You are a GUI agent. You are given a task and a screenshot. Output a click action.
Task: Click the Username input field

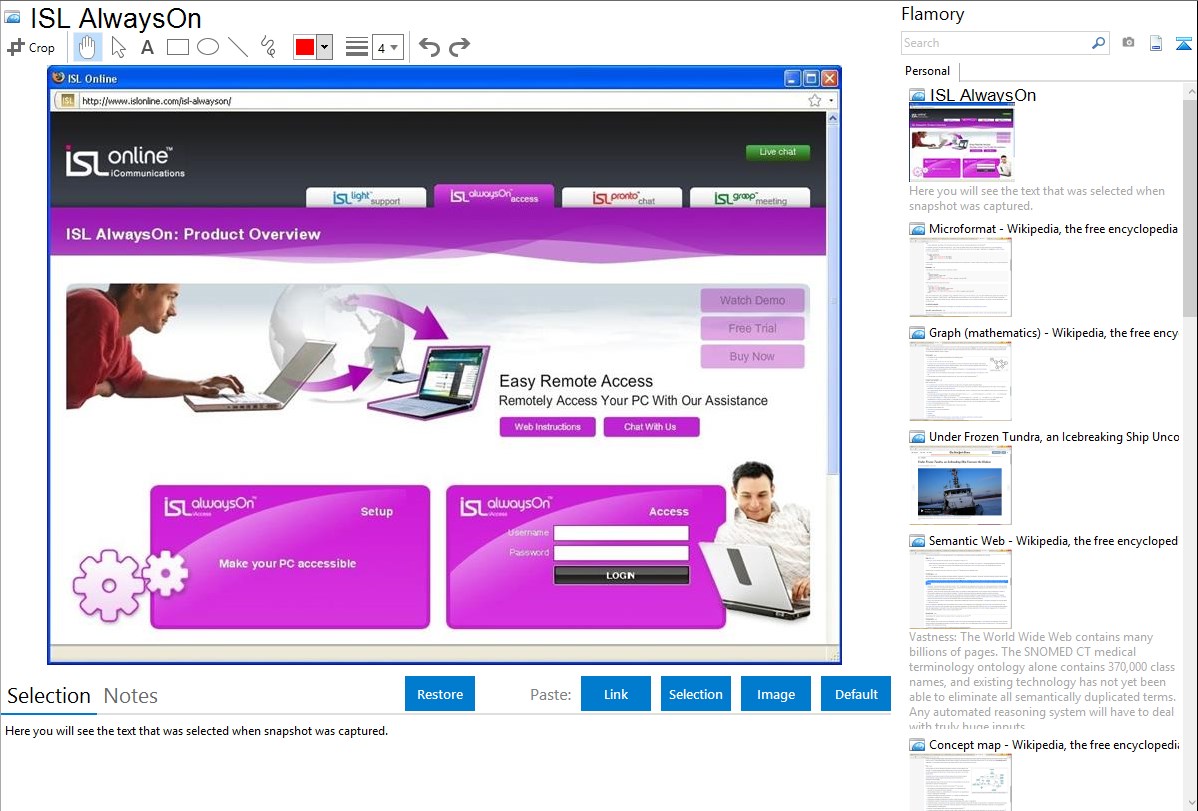pyautogui.click(x=621, y=533)
